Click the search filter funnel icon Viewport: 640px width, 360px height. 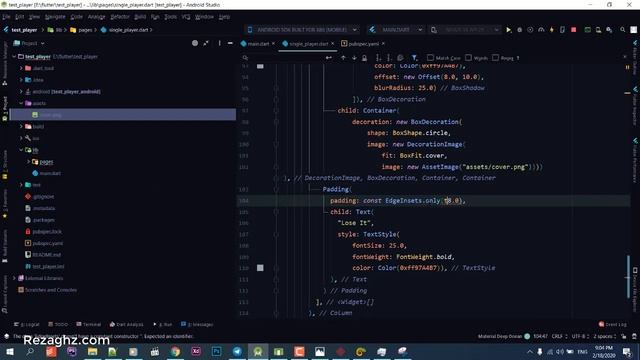(414, 58)
